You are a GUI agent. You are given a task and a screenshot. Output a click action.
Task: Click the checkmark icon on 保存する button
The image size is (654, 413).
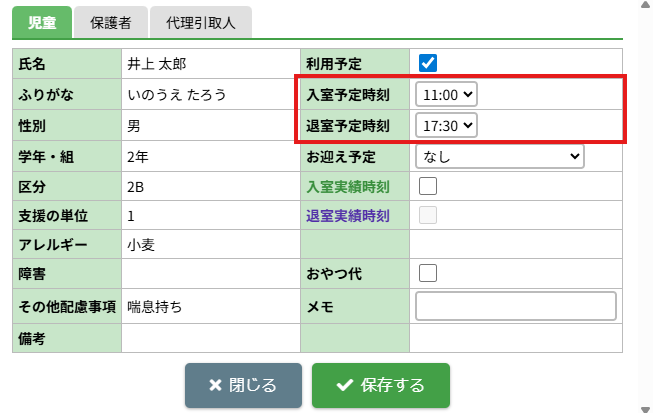point(345,386)
